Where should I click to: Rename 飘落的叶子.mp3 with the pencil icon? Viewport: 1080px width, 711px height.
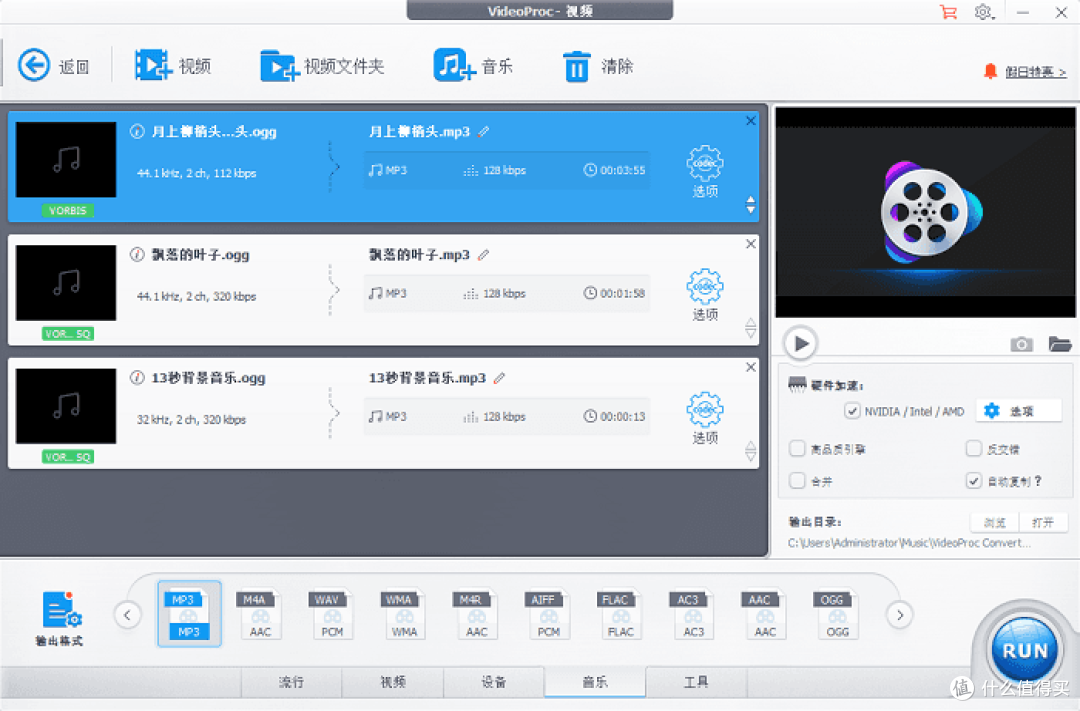(484, 254)
